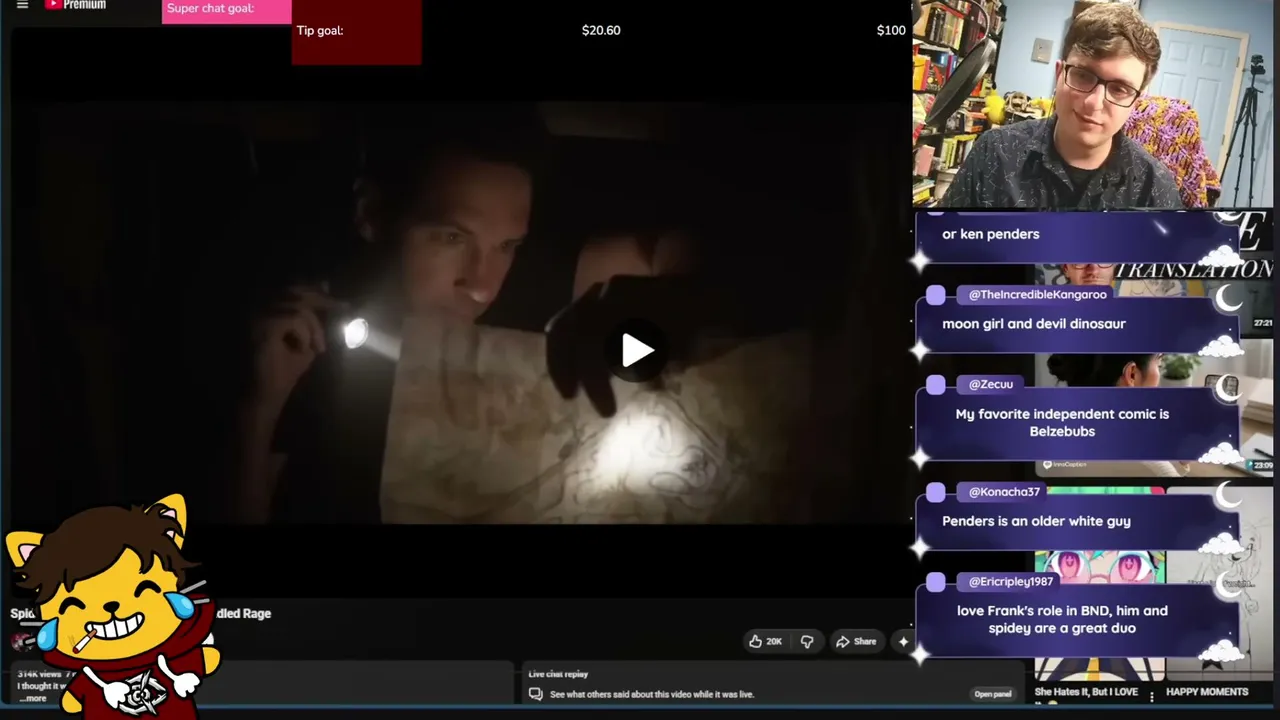Open options menu for 'She Hates It' video
This screenshot has width=1280, height=720.
coord(1152,696)
